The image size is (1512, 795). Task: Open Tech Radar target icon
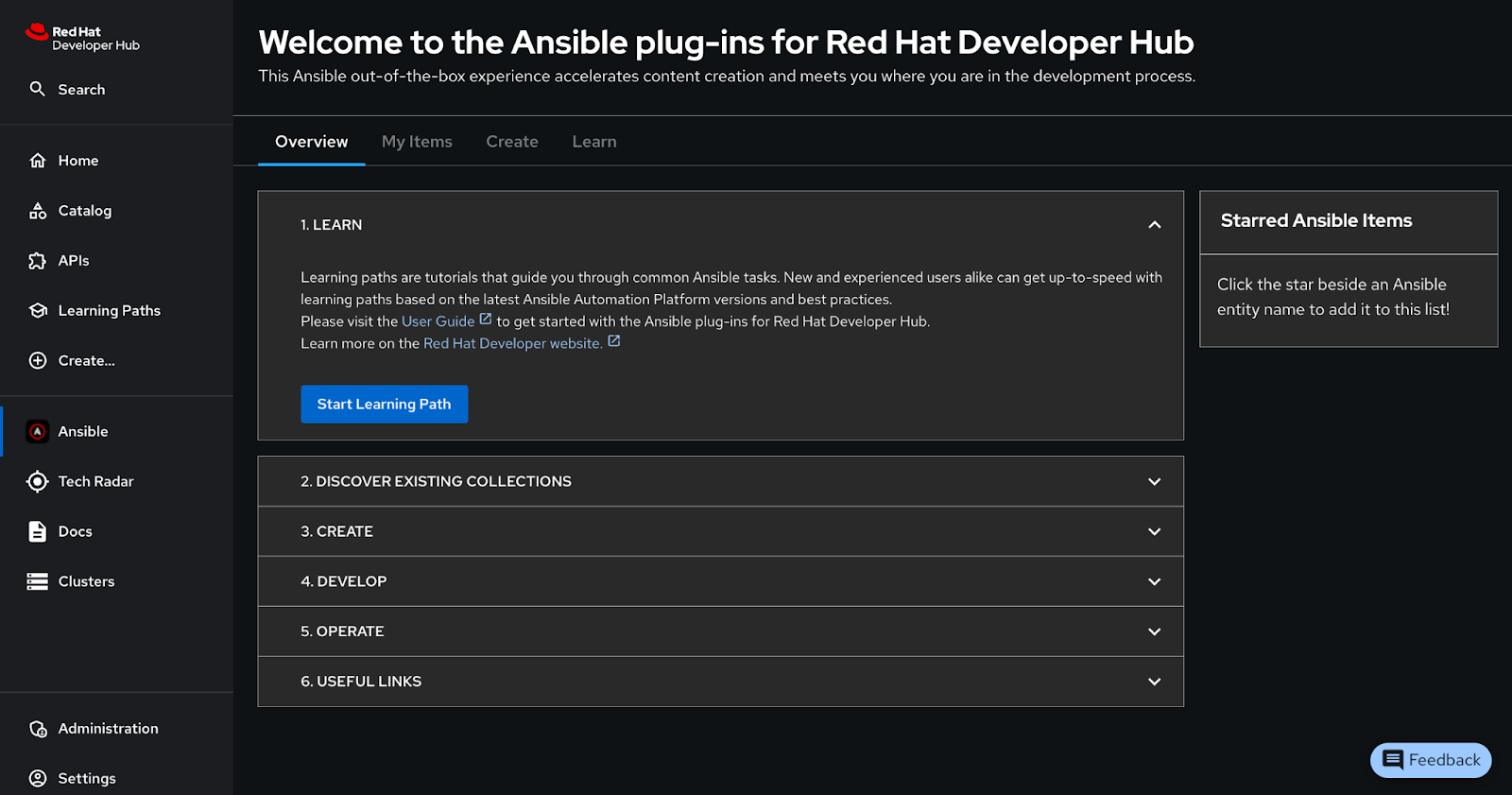(x=38, y=482)
